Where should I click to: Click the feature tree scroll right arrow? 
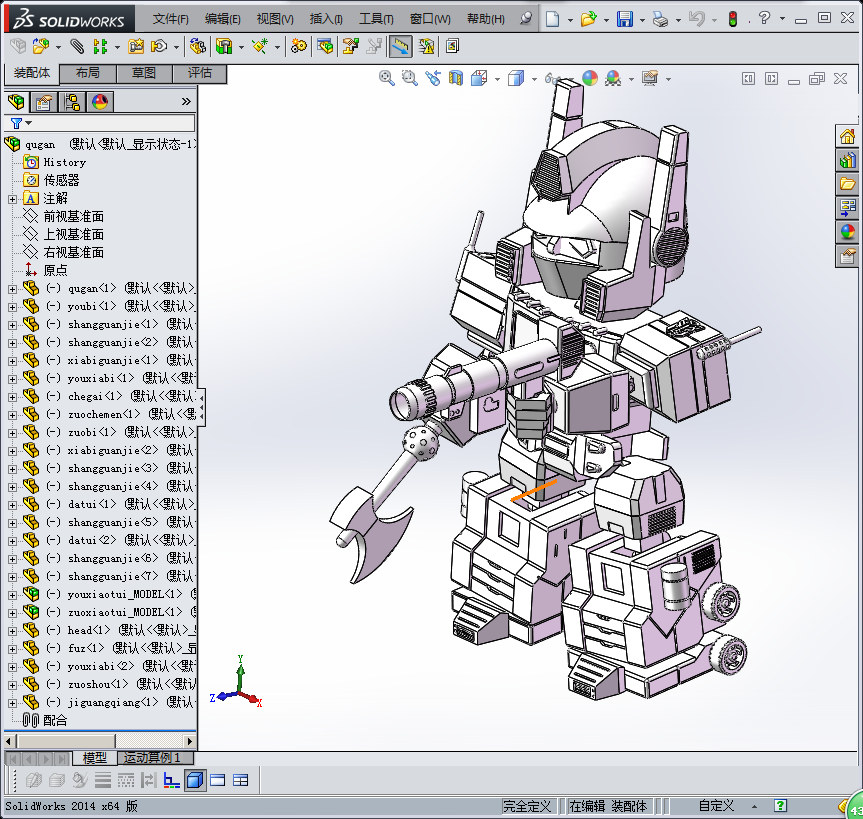tap(190, 741)
